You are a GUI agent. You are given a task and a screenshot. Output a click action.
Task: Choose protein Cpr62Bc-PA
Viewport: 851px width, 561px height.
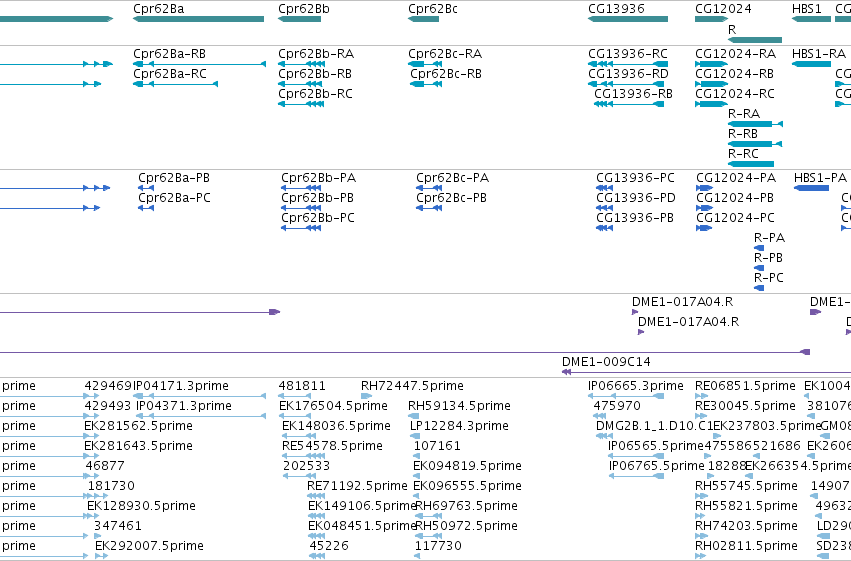[453, 178]
